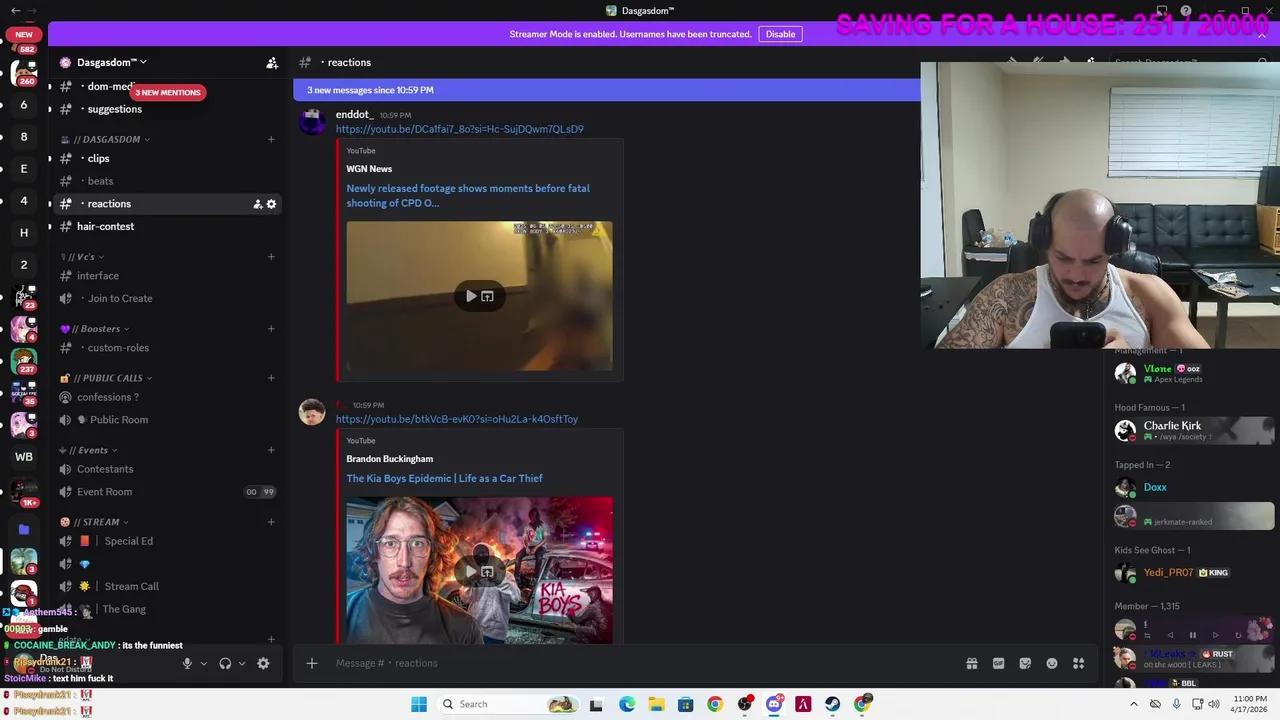This screenshot has width=1280, height=720.
Task: Open File Explorer from the taskbar
Action: pos(656,704)
